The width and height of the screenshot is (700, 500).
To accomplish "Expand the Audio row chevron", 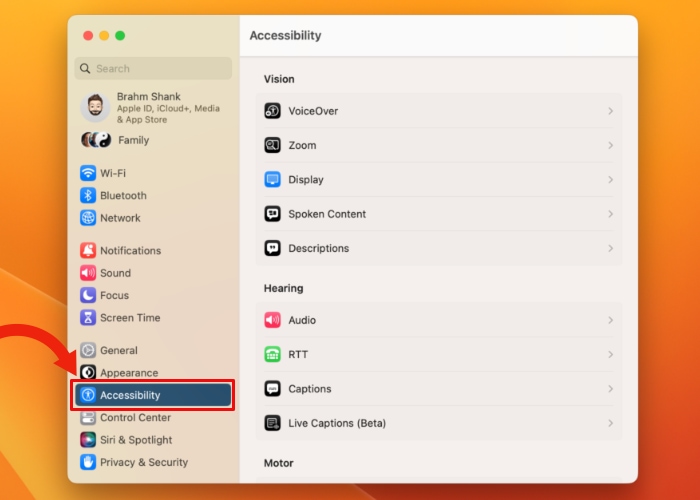I will pyautogui.click(x=610, y=320).
